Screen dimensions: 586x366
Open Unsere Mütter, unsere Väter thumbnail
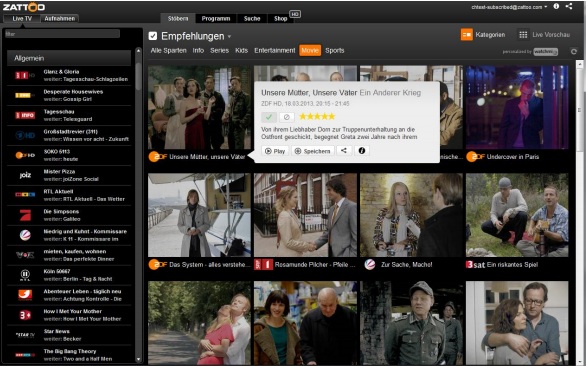[x=200, y=107]
